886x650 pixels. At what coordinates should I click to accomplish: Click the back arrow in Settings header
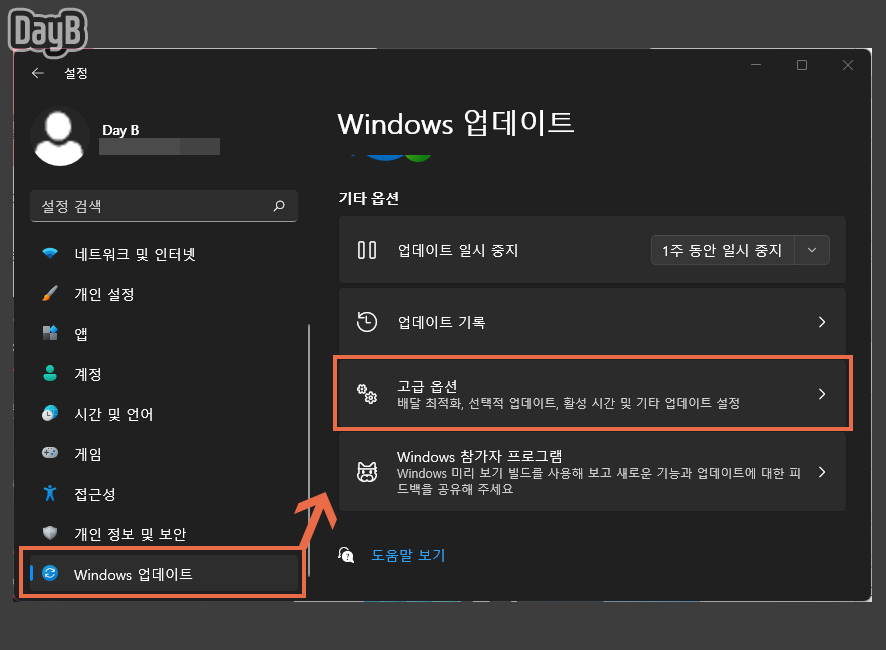pos(38,73)
